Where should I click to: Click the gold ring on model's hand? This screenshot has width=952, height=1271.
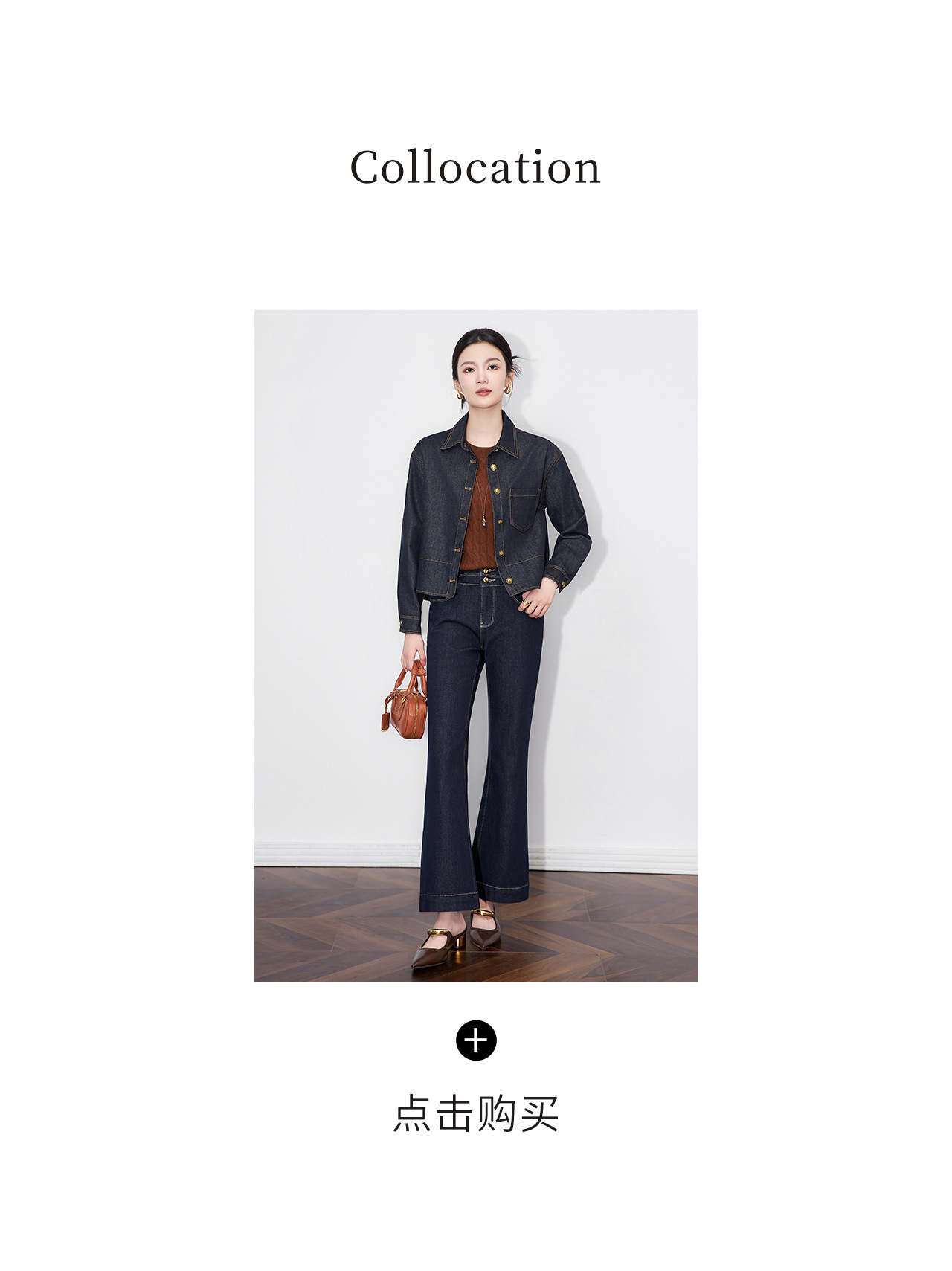click(526, 603)
